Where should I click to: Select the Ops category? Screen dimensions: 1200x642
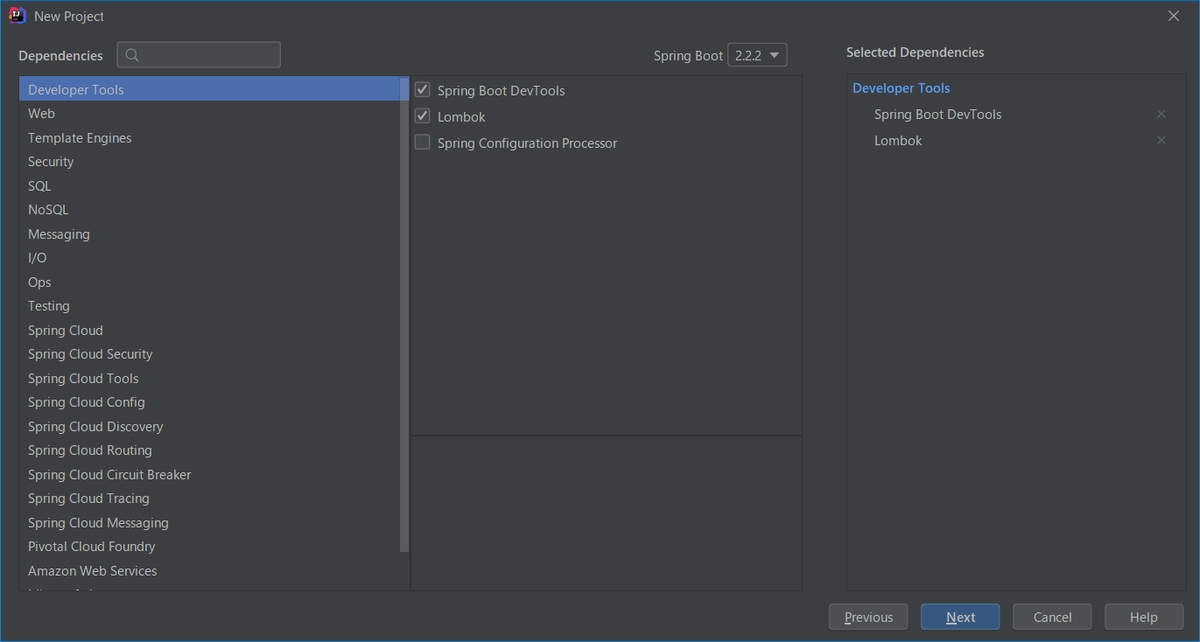(209, 281)
